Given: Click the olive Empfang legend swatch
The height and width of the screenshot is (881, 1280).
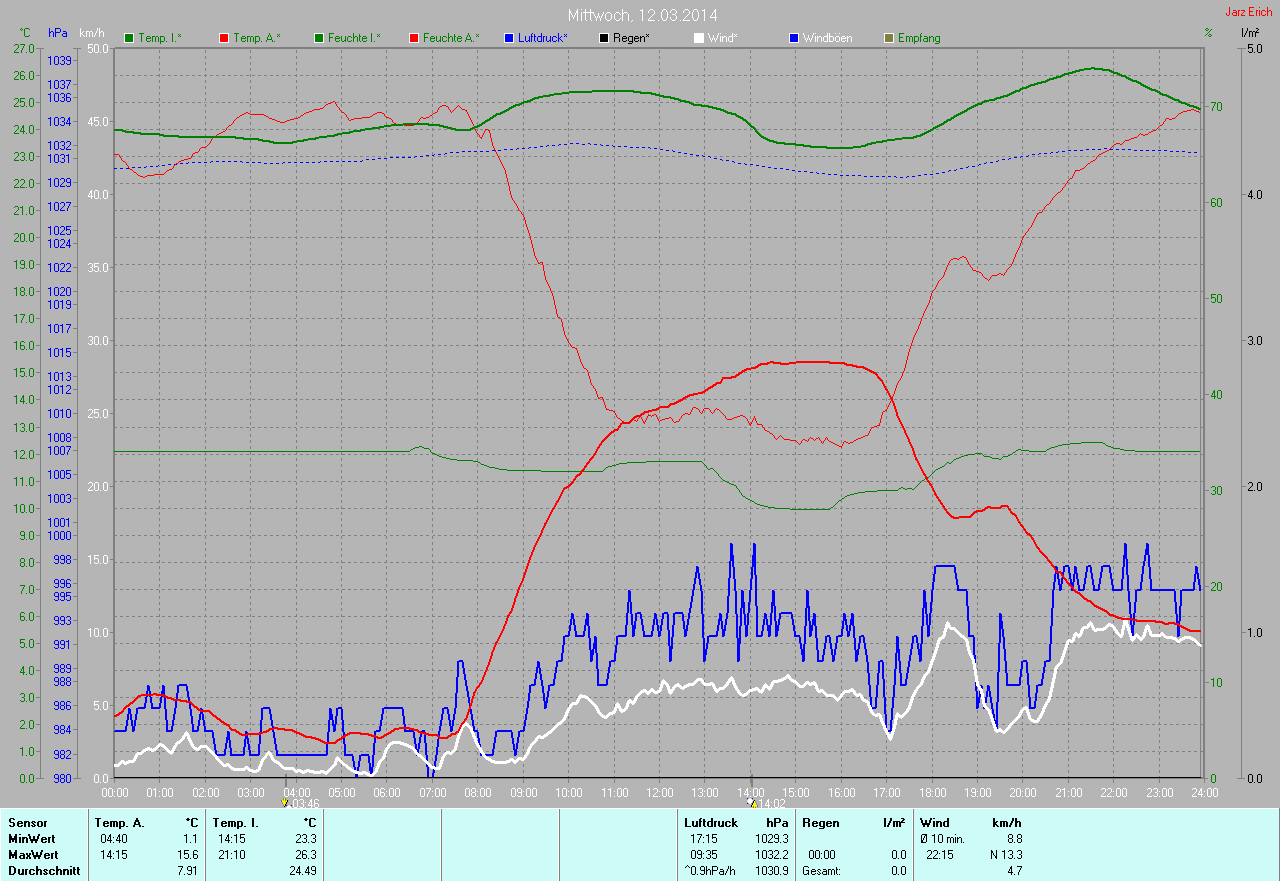Looking at the screenshot, I should pos(889,38).
